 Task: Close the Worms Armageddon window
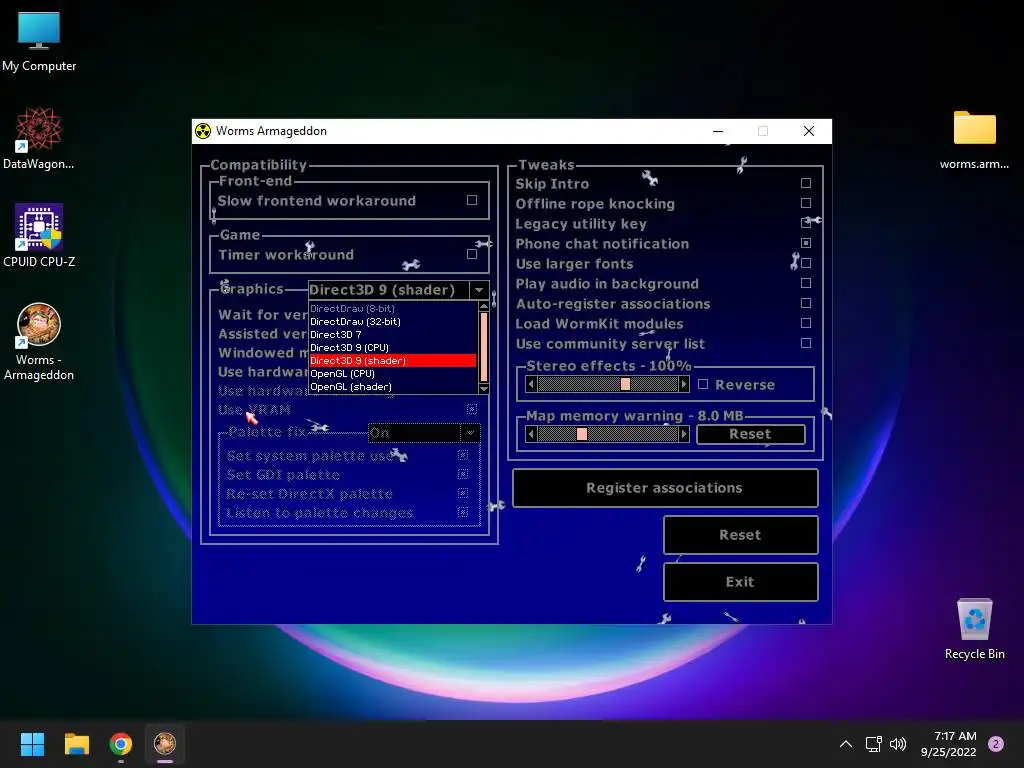pos(808,131)
